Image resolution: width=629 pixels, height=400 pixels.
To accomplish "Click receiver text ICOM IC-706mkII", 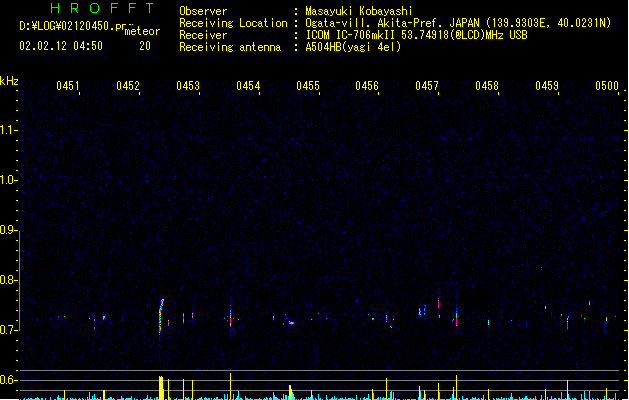I will click(350, 35).
